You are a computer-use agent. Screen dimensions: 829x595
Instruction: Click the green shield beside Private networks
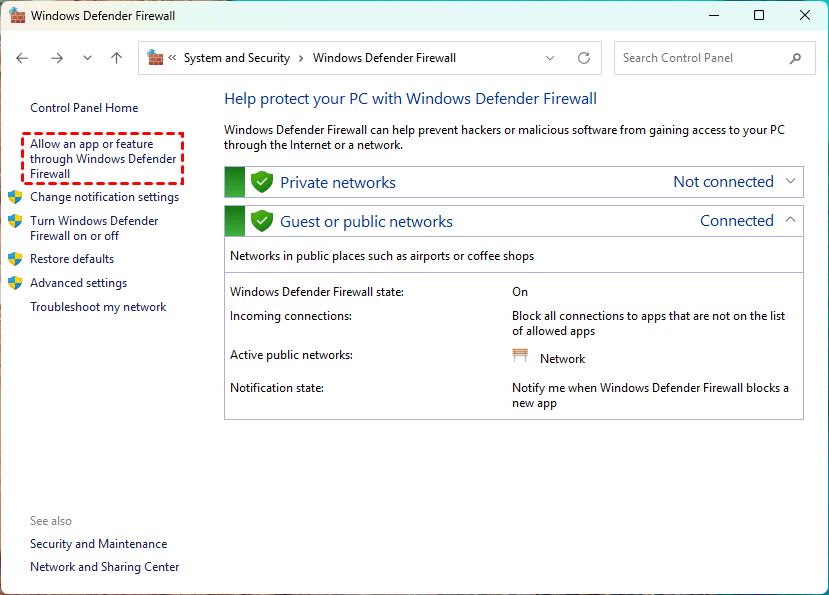[262, 182]
